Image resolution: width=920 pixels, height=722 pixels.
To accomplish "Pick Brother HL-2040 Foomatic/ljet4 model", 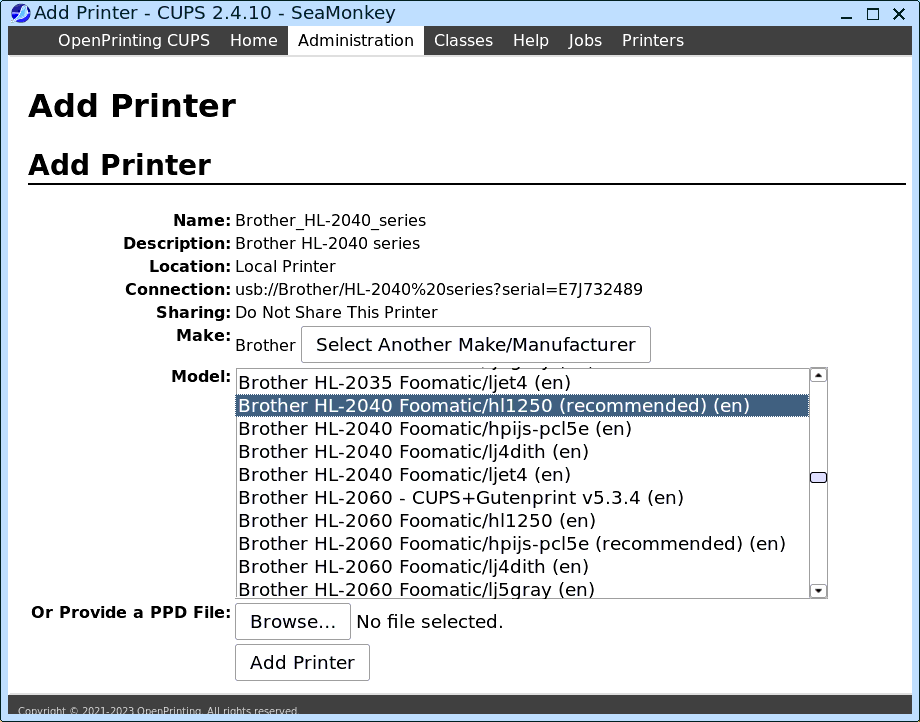I will 522,474.
